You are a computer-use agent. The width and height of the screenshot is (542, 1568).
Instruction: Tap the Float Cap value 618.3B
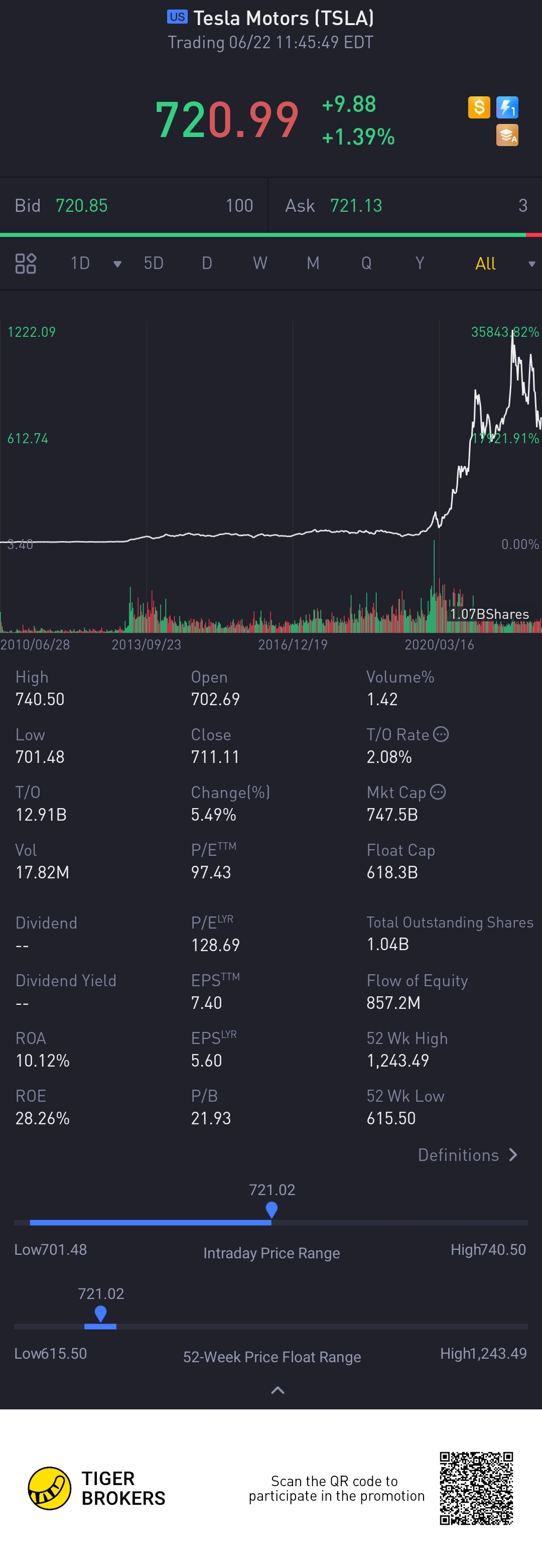[x=392, y=872]
